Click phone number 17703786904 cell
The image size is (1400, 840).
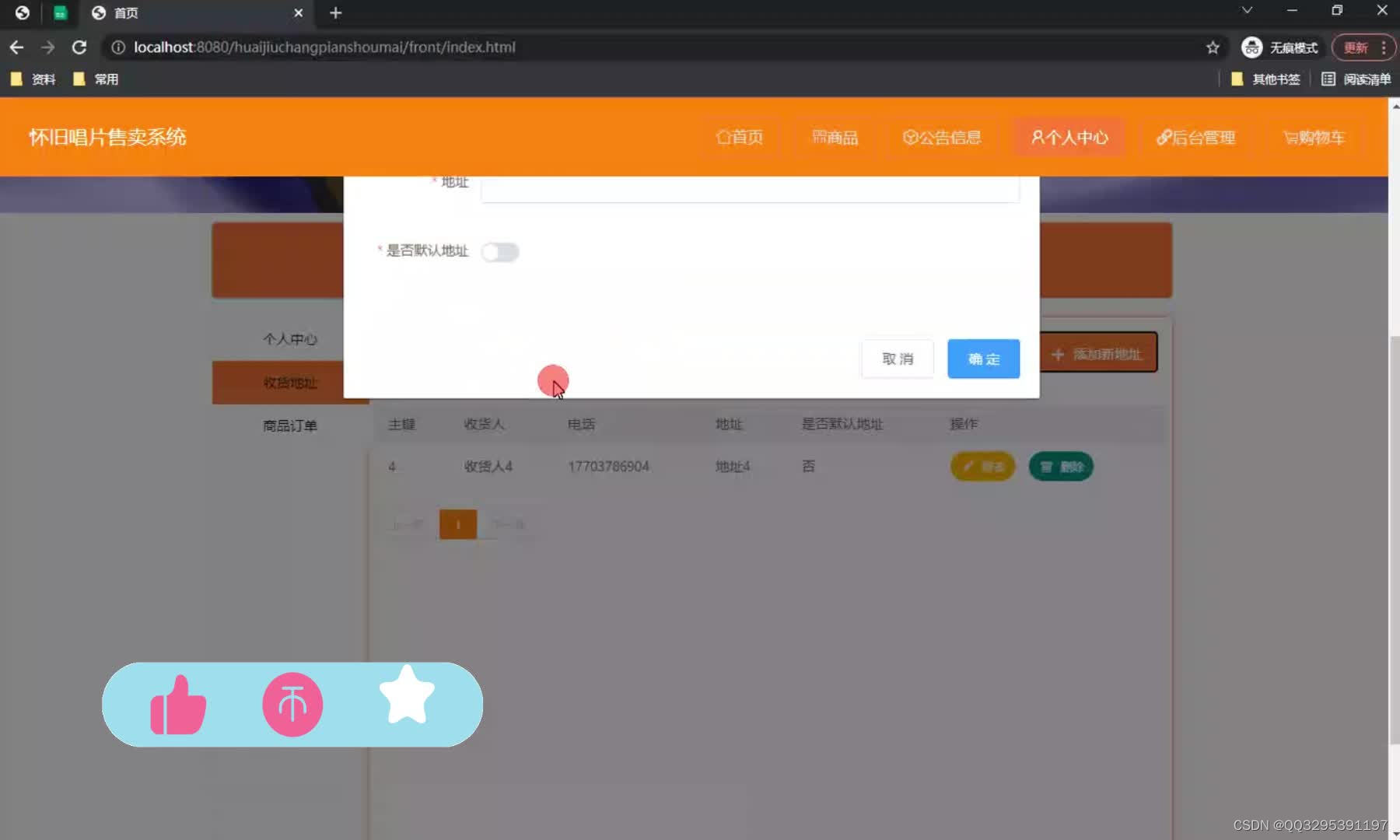[608, 467]
